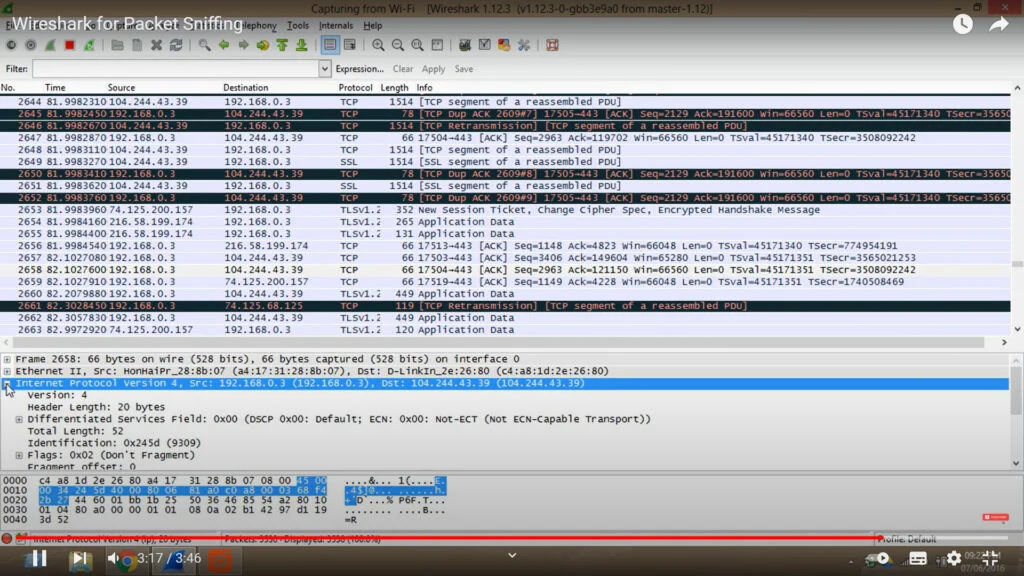The width and height of the screenshot is (1024, 576).
Task: Sort by Source column header
Action: tap(121, 88)
